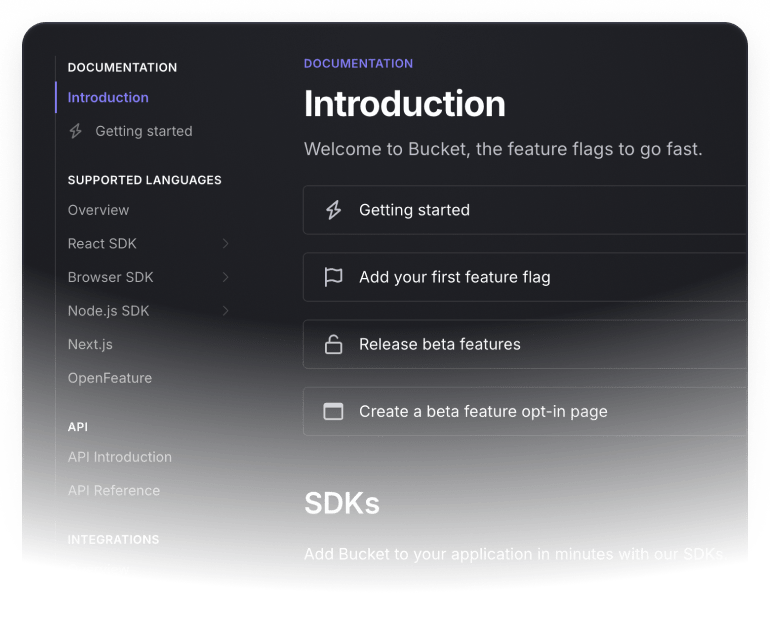This screenshot has width=770, height=618.
Task: Click the lightning bolt icon in Getting started card
Action: click(x=333, y=210)
